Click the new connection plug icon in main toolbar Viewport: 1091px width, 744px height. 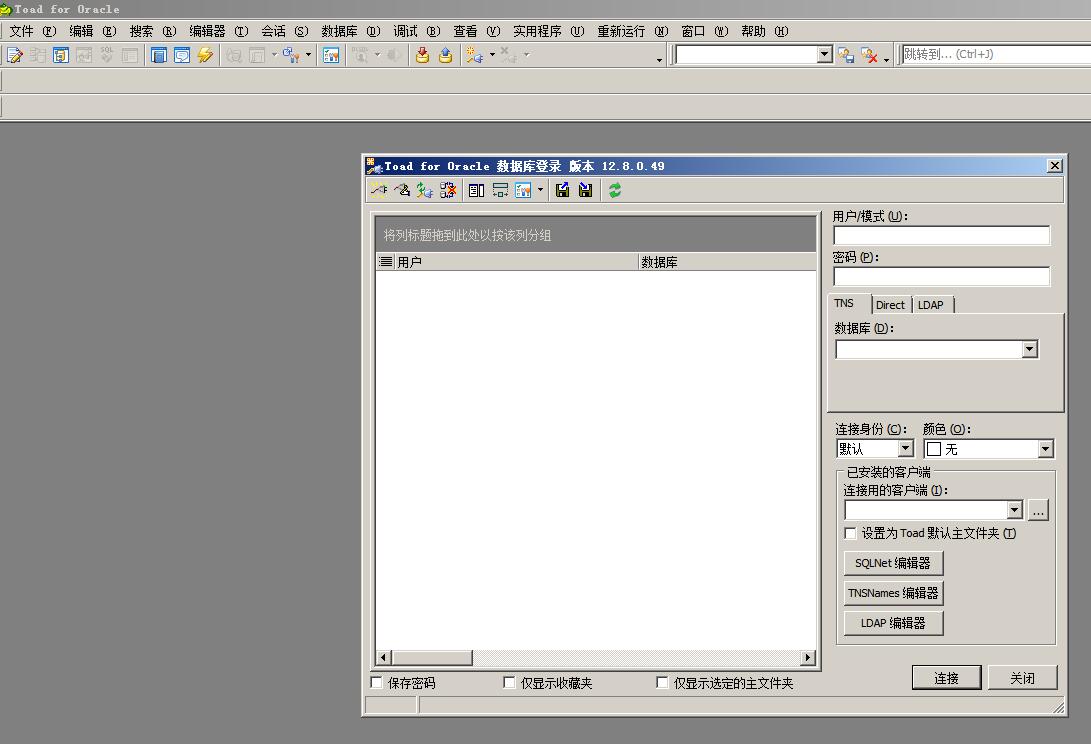coord(475,55)
